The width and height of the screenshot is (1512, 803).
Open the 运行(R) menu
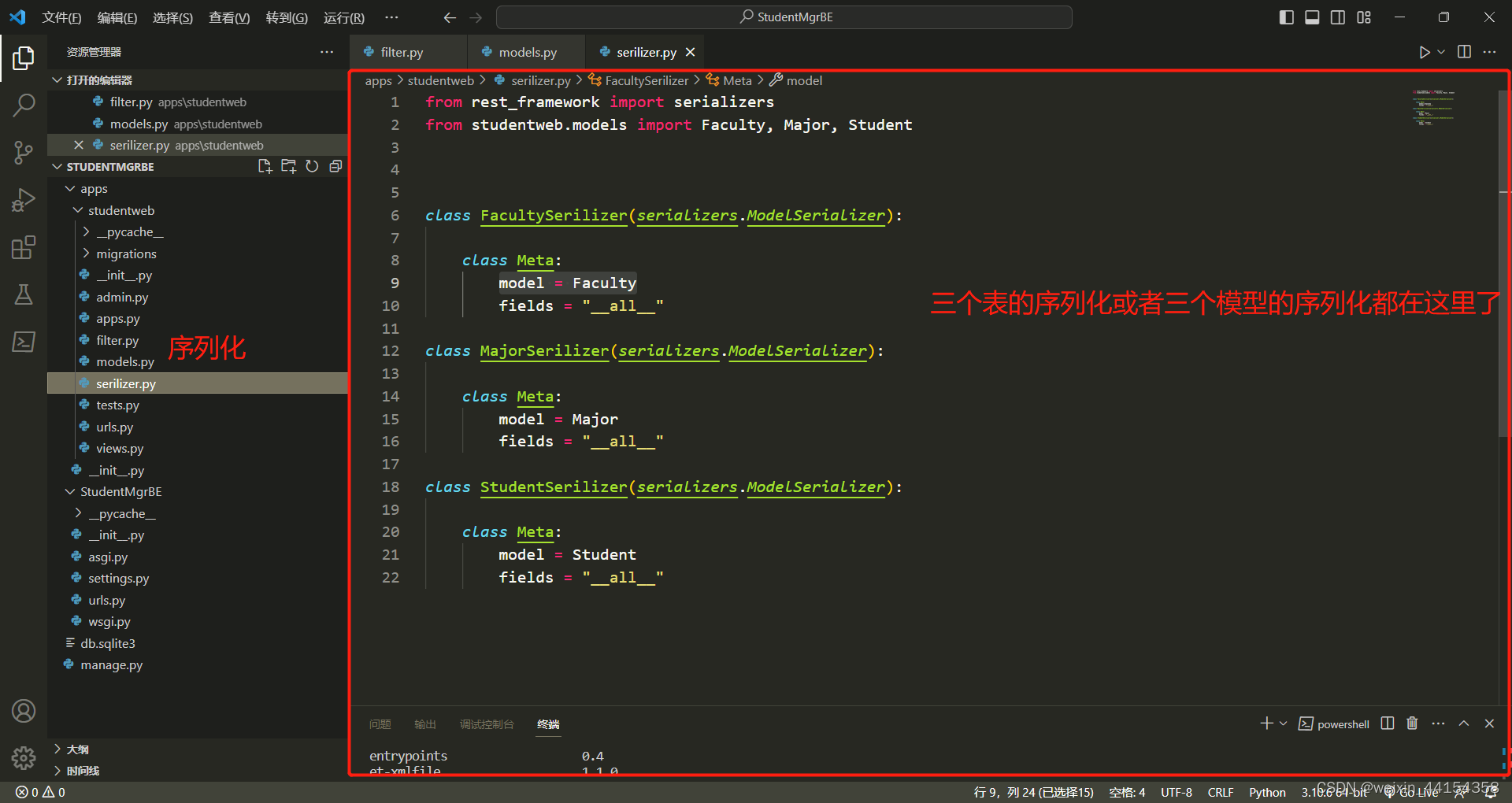pyautogui.click(x=344, y=17)
